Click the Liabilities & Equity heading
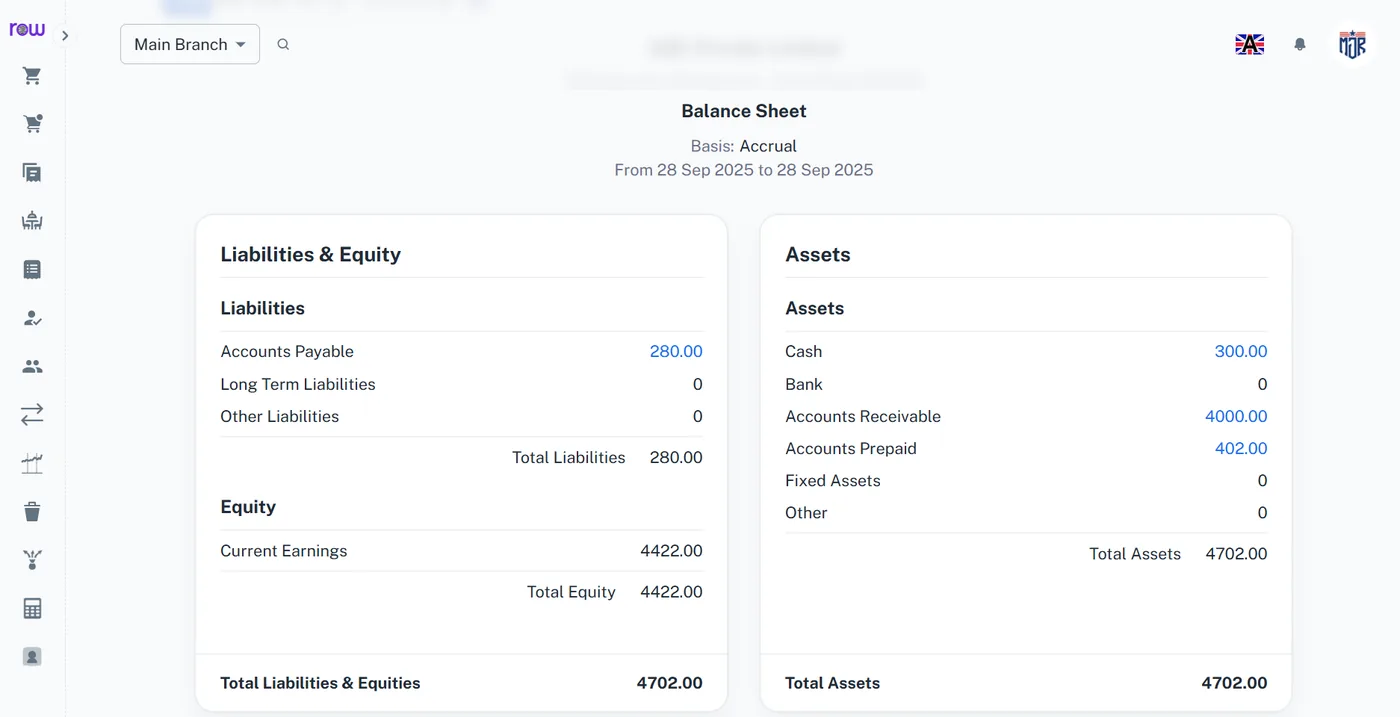 click(x=311, y=254)
